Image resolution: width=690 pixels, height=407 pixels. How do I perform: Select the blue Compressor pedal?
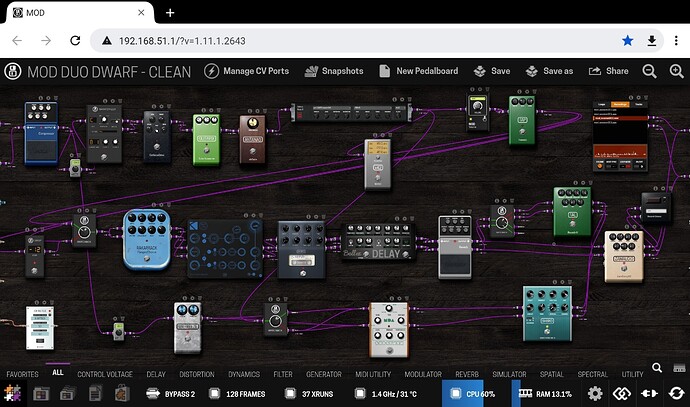click(41, 133)
